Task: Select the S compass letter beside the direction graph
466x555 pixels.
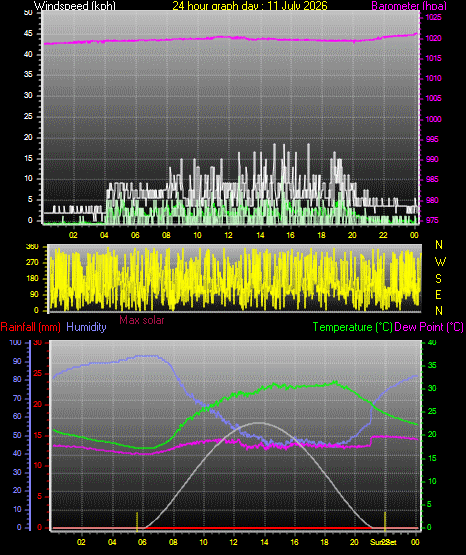Action: tap(438, 279)
